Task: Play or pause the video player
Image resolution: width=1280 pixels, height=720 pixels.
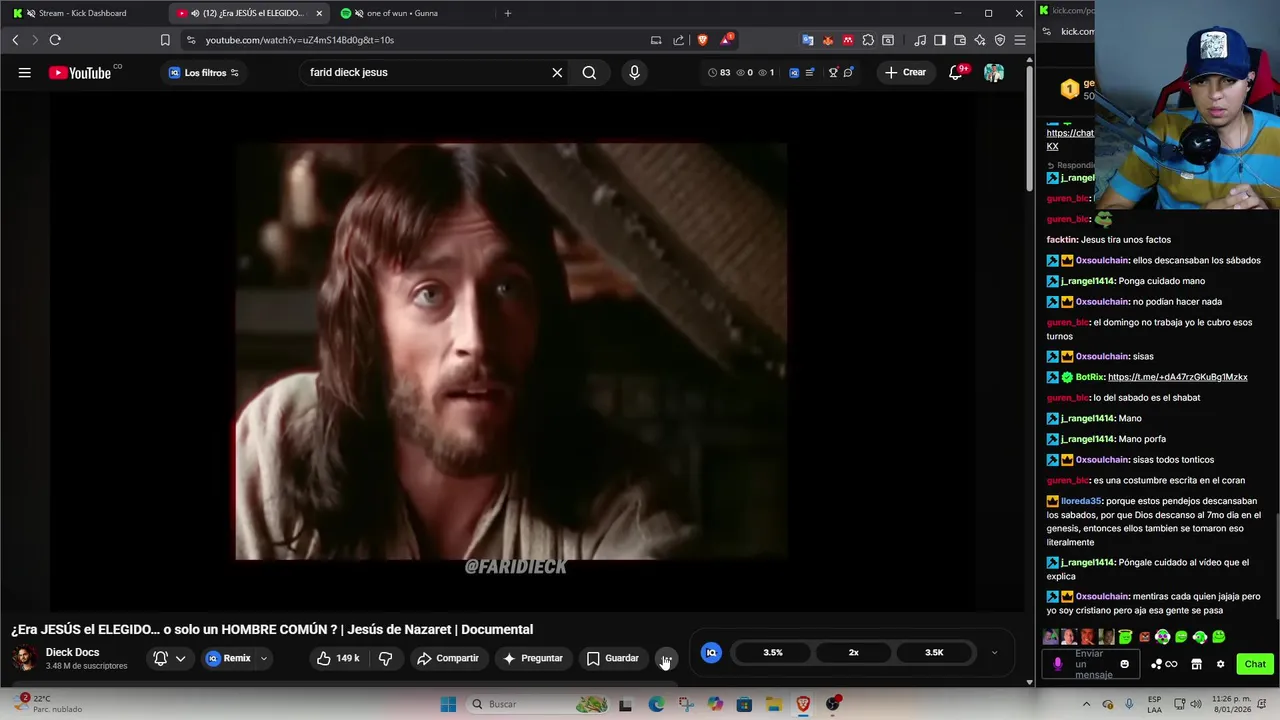Action: pyautogui.click(x=511, y=350)
